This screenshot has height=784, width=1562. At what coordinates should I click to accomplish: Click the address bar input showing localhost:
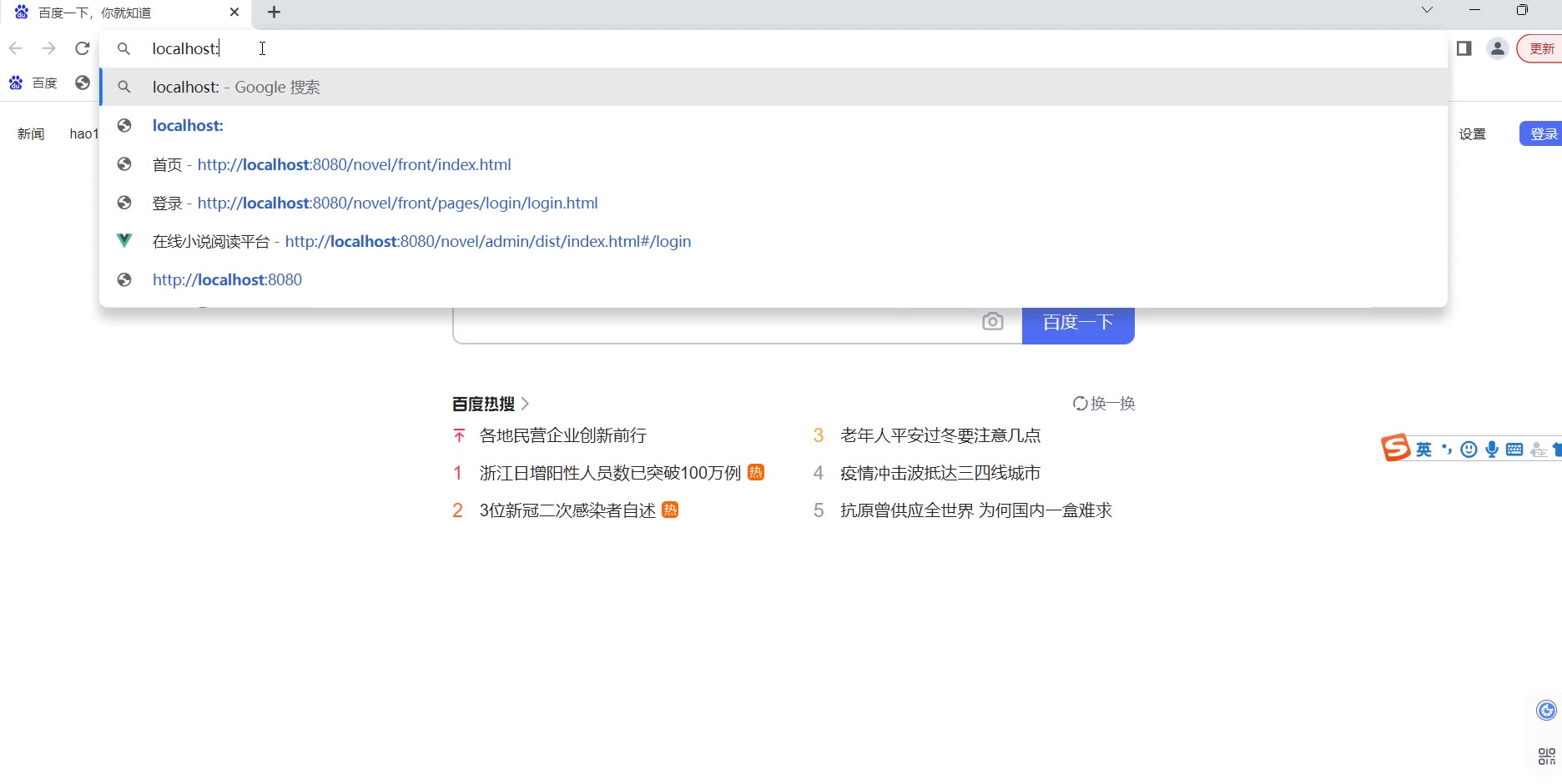pyautogui.click(x=773, y=48)
